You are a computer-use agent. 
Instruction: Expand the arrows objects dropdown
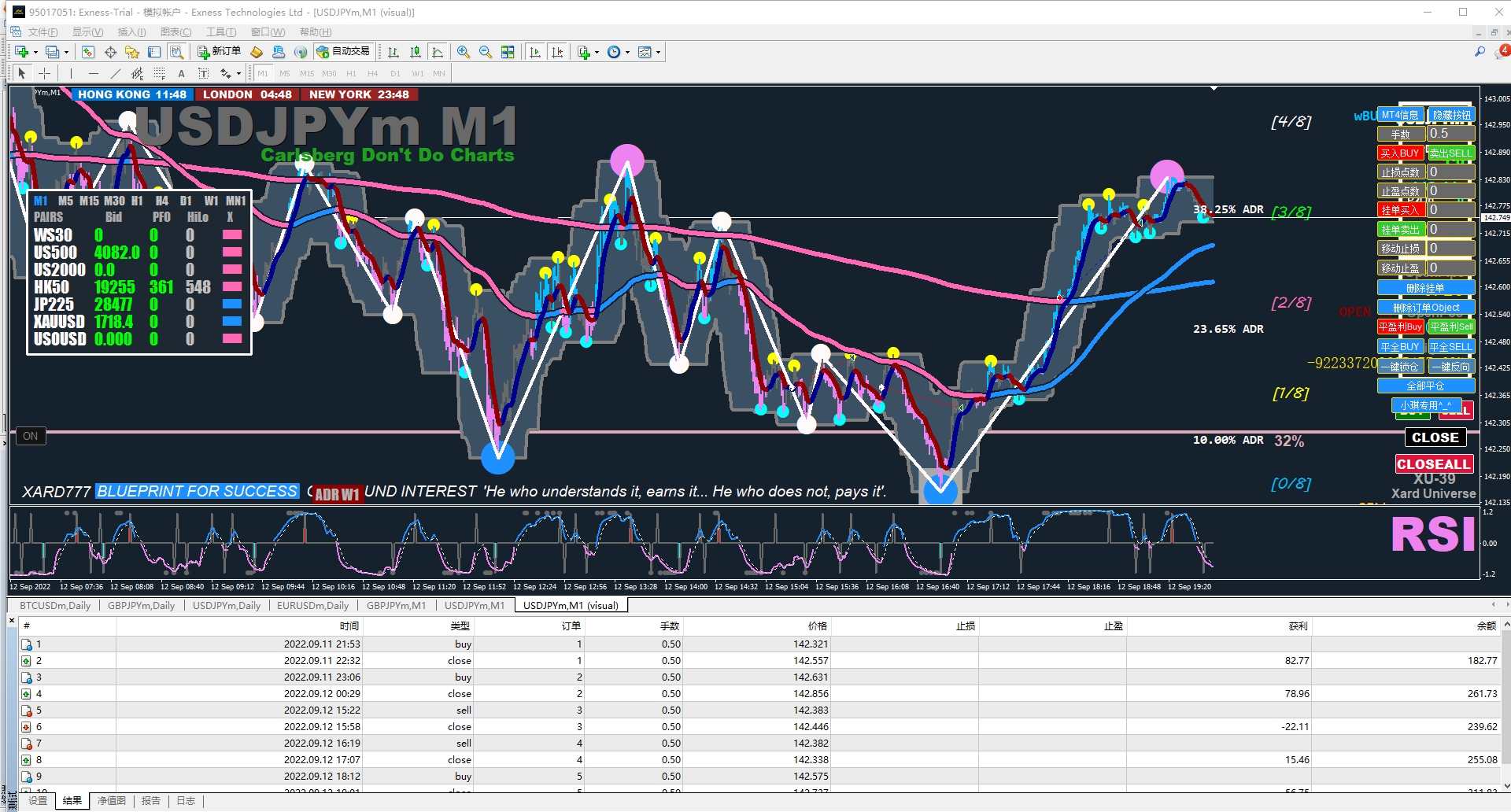[238, 74]
